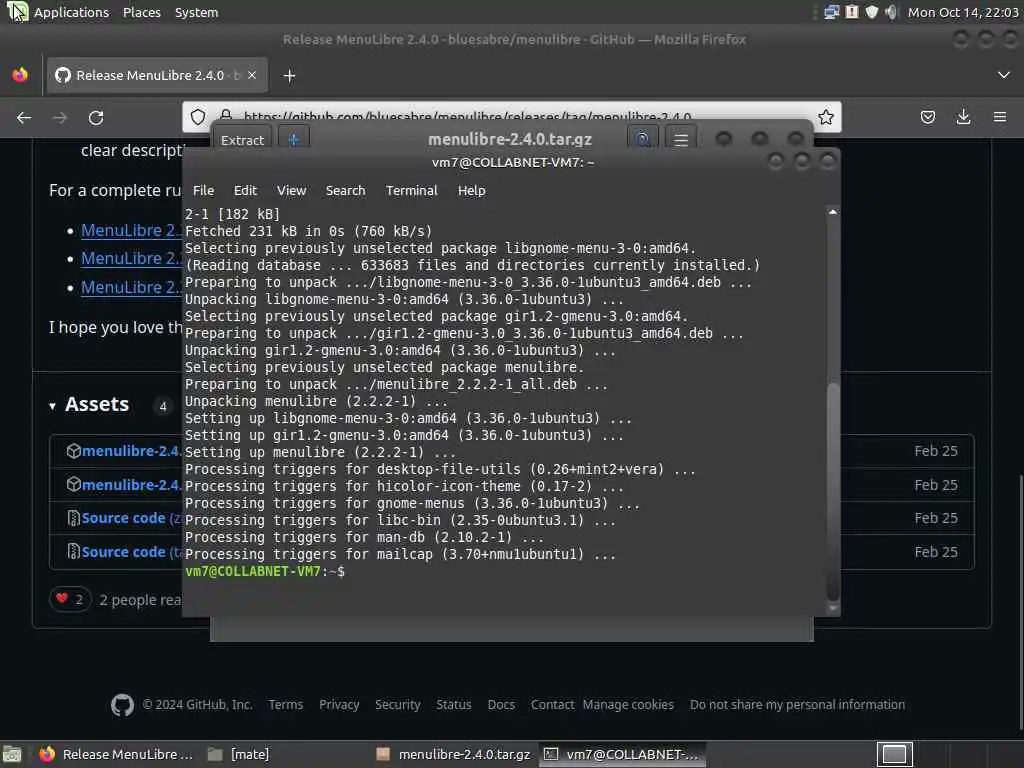Open Save to Pocket icon

click(x=927, y=118)
